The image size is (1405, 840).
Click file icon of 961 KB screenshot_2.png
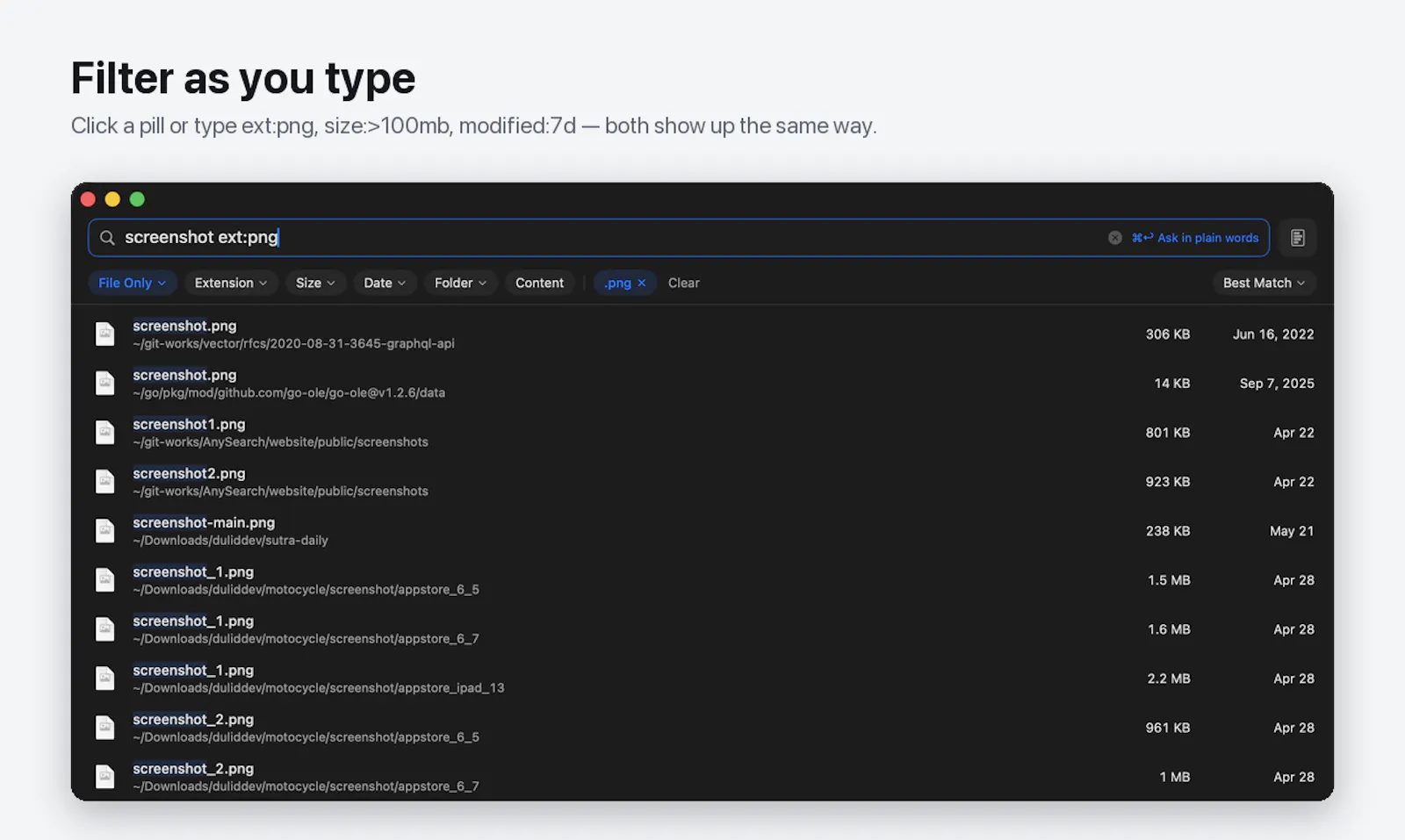click(x=105, y=727)
